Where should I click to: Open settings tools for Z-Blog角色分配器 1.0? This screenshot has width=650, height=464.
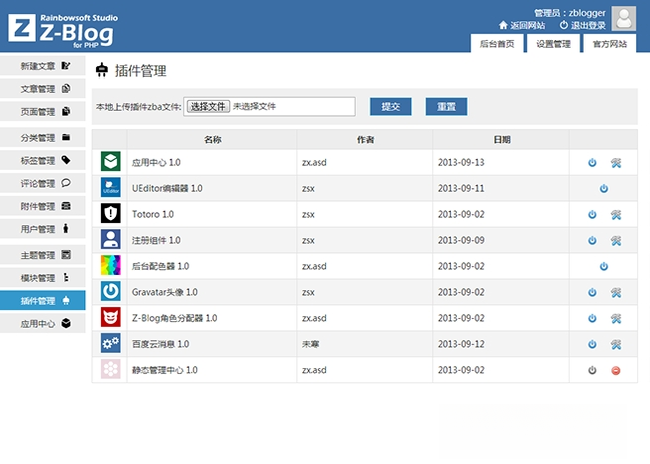[616, 318]
